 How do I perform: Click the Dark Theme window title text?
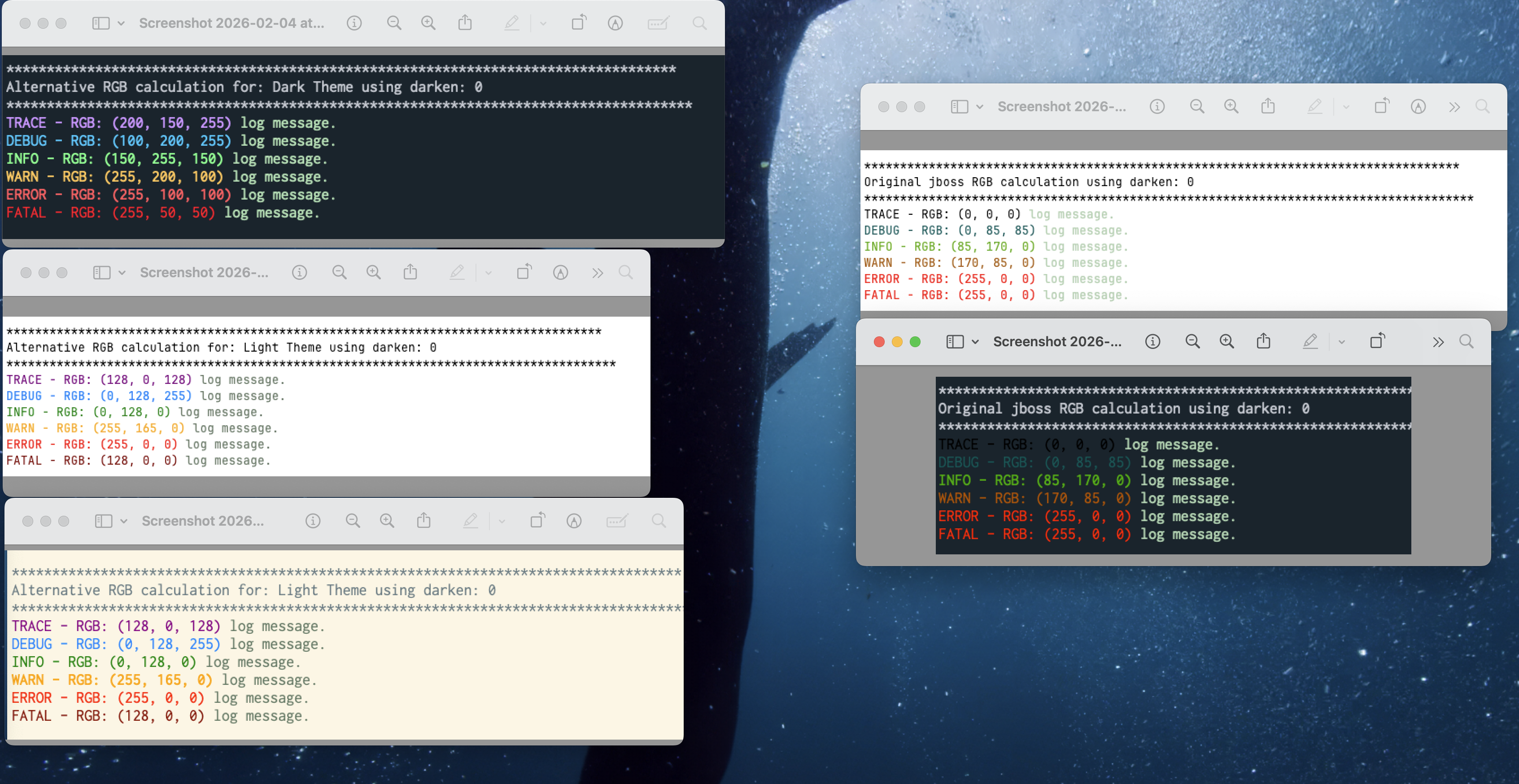[231, 23]
